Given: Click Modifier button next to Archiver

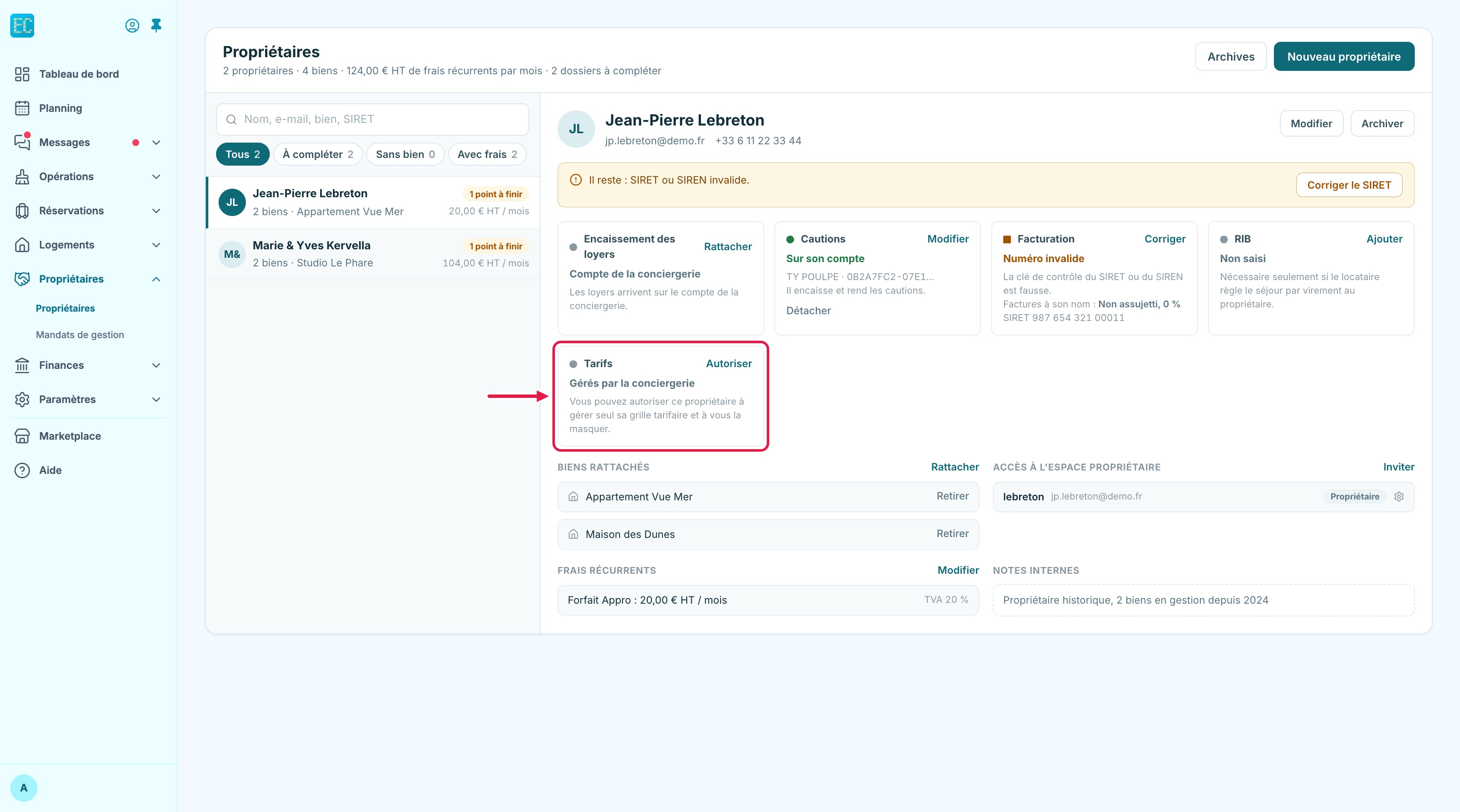Looking at the screenshot, I should pyautogui.click(x=1311, y=123).
